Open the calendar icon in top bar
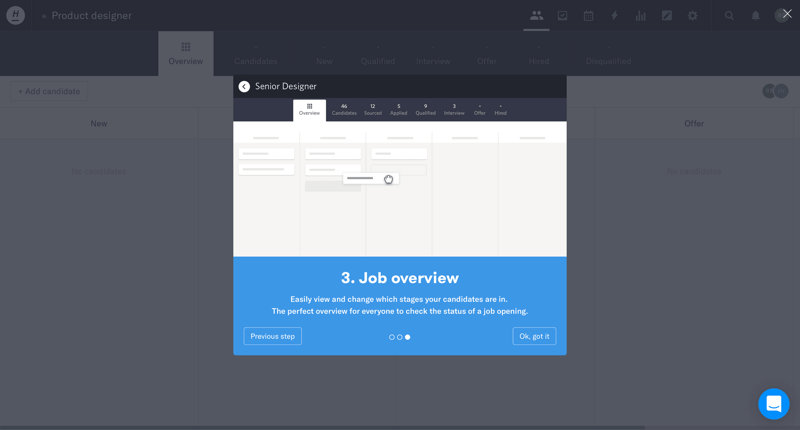The width and height of the screenshot is (800, 430). click(588, 16)
